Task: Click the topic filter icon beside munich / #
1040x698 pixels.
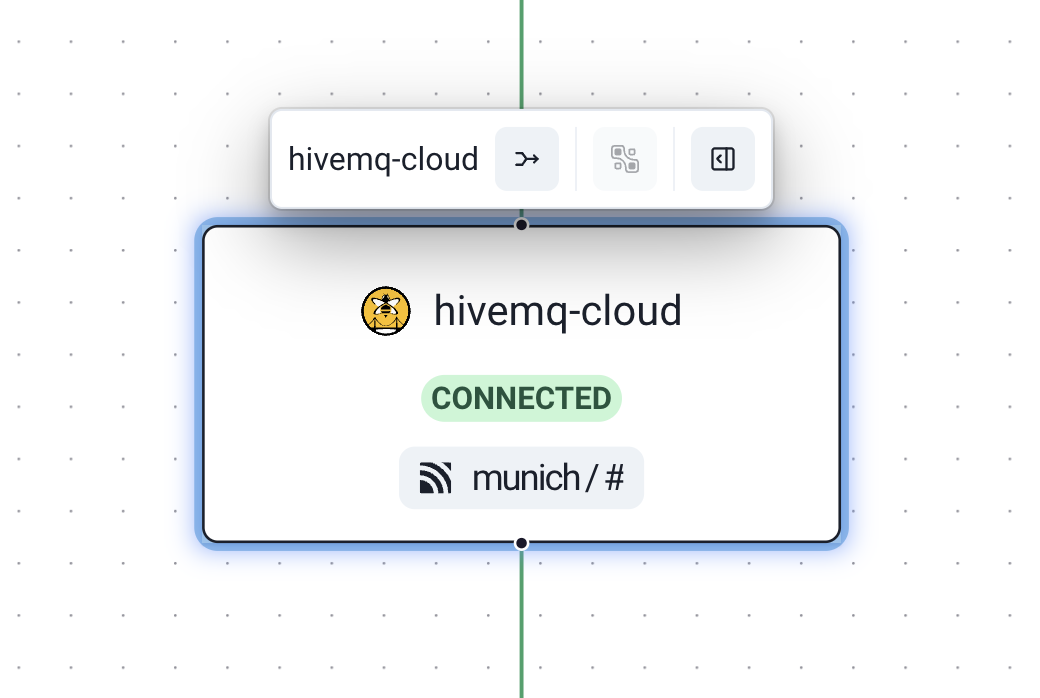Action: tap(436, 478)
